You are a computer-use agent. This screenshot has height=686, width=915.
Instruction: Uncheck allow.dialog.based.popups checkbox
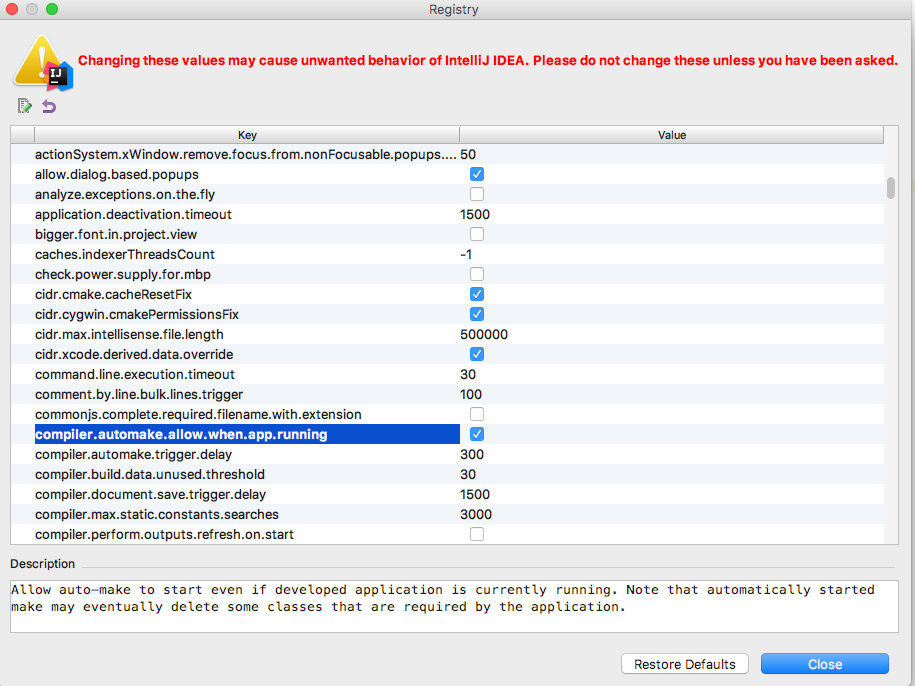pos(477,174)
